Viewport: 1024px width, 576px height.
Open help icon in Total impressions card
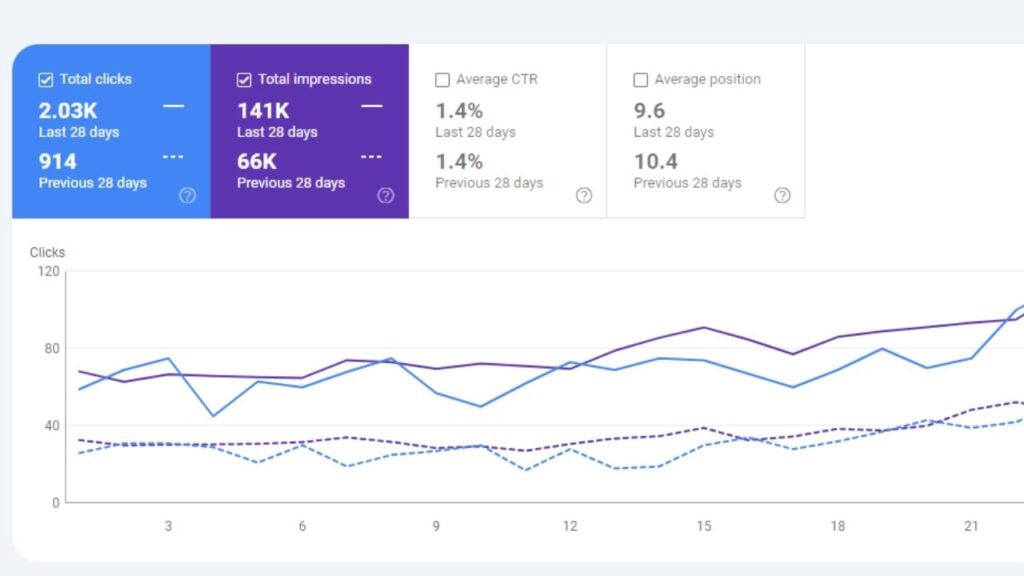tap(385, 195)
